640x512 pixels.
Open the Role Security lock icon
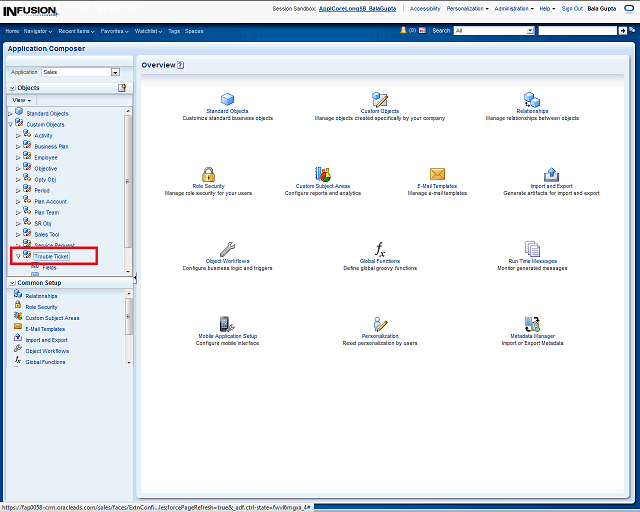click(x=208, y=174)
